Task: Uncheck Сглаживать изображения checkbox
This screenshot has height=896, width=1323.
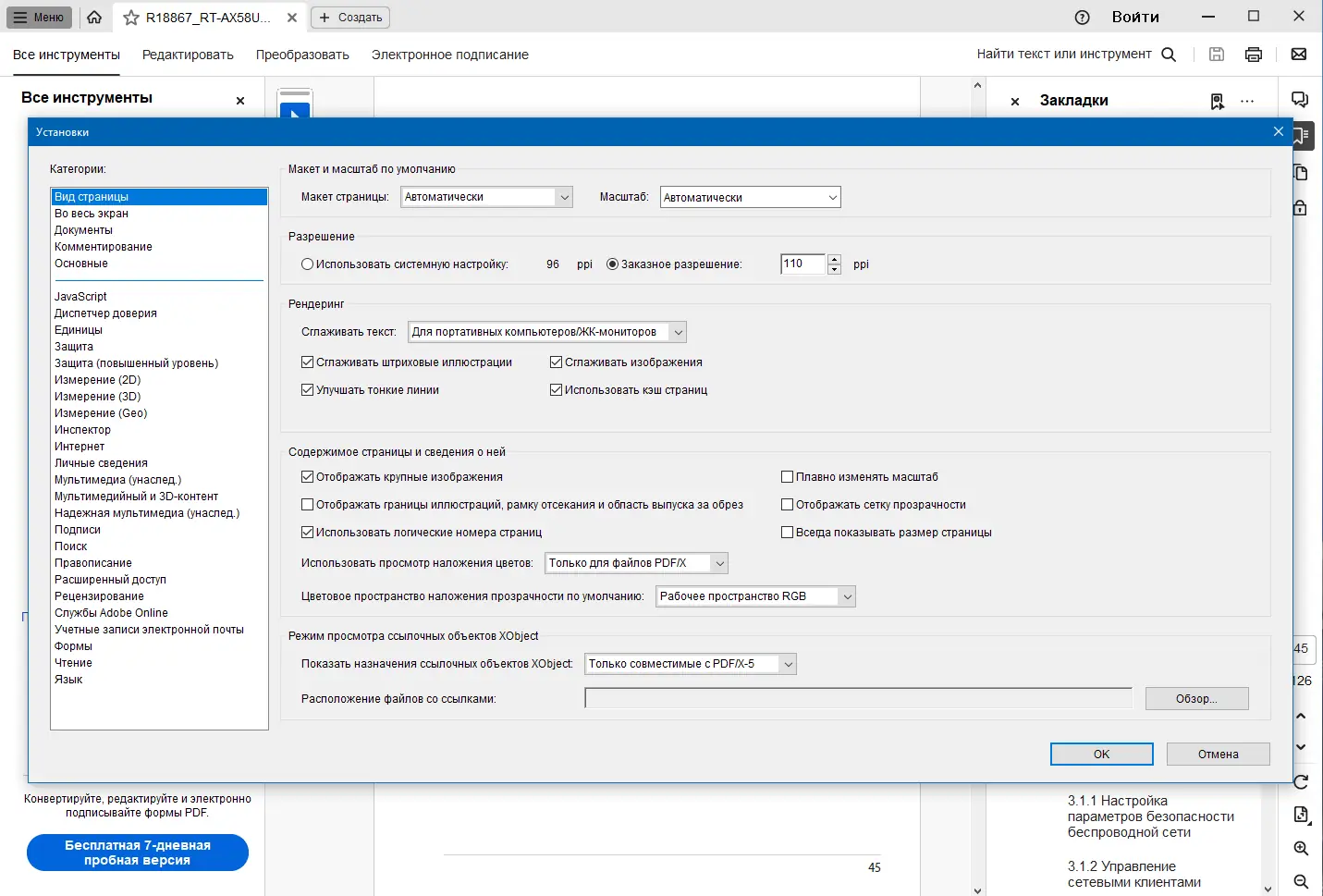Action: point(556,362)
